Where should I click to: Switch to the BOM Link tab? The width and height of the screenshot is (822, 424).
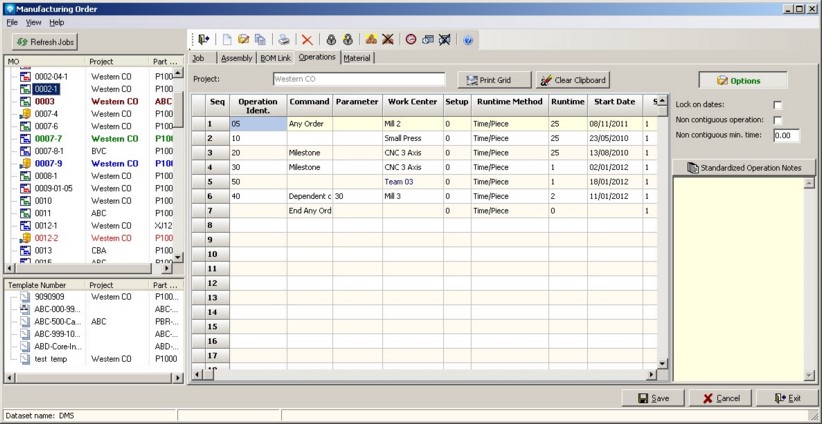[275, 58]
